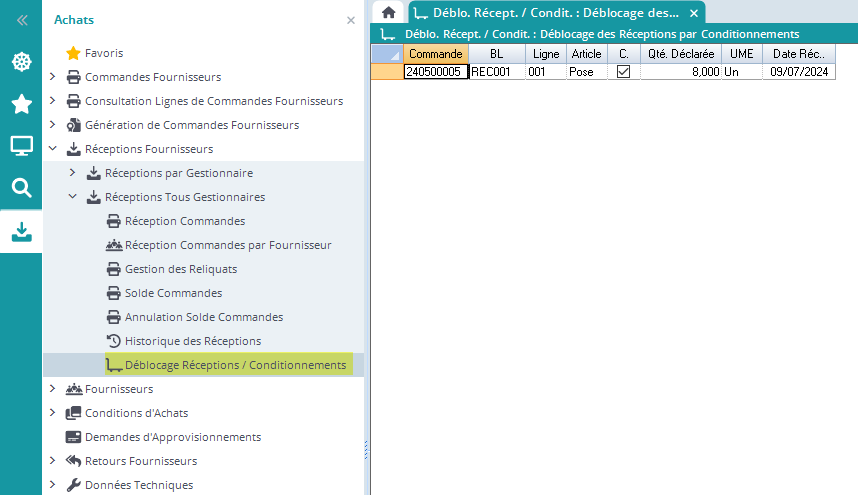Click the Commande cell 240500005

click(x=435, y=72)
